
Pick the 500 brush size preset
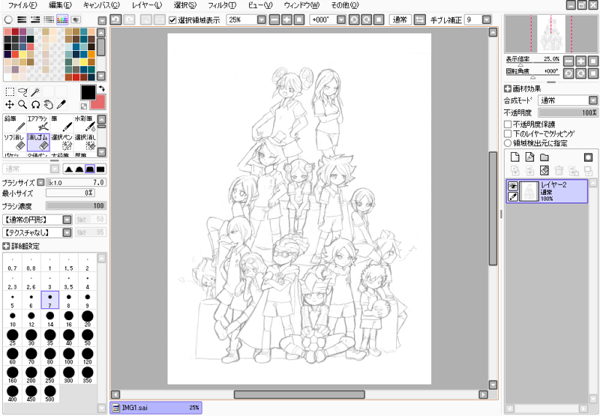pyautogui.click(x=50, y=393)
